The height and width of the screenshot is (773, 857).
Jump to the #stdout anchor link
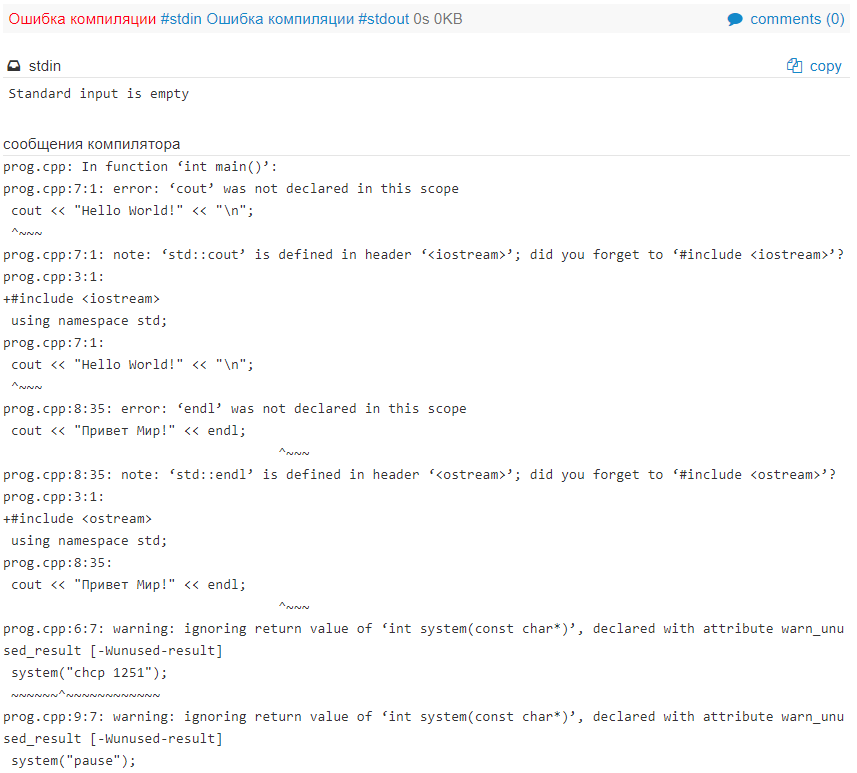coord(383,19)
